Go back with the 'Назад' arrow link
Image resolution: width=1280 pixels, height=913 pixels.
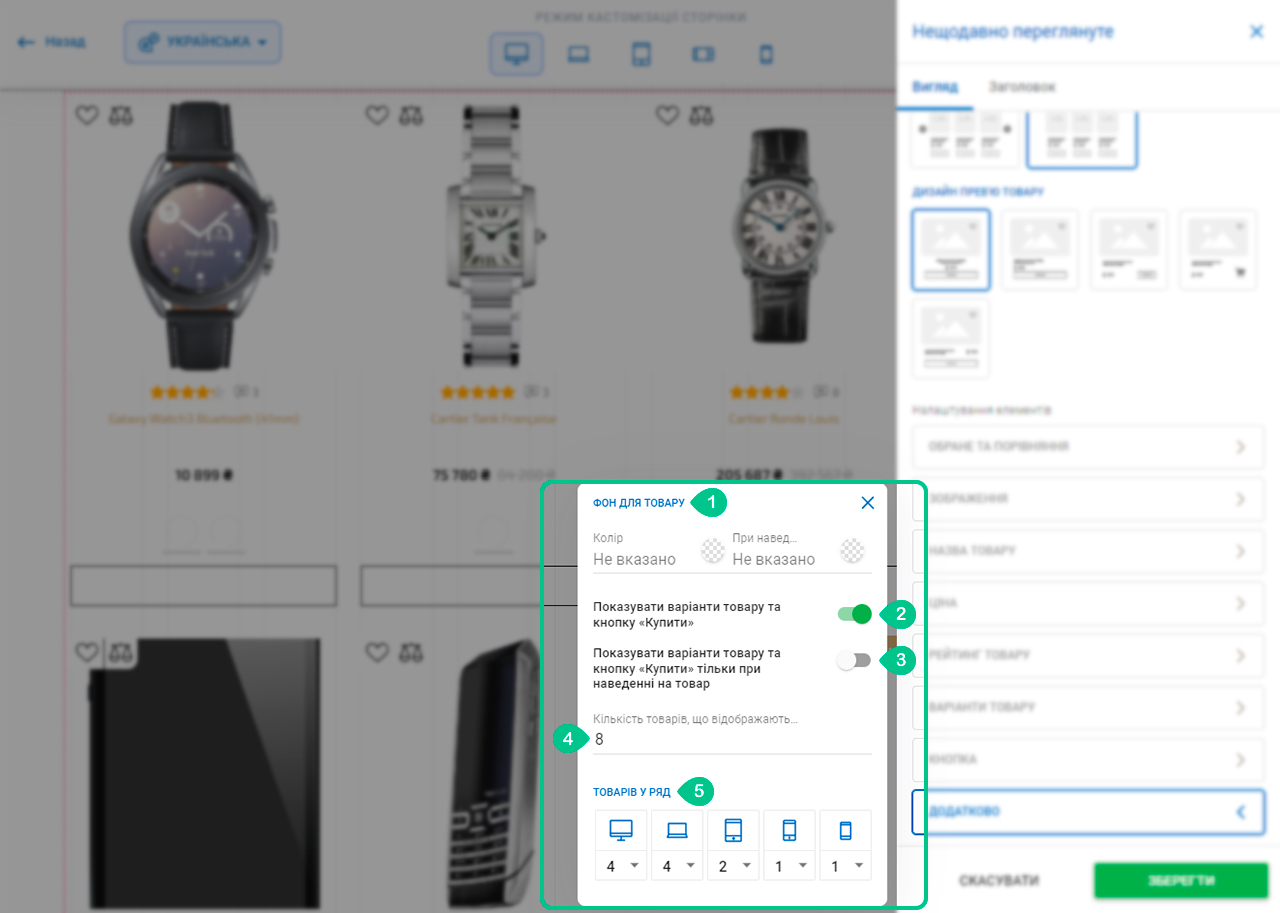coord(51,42)
